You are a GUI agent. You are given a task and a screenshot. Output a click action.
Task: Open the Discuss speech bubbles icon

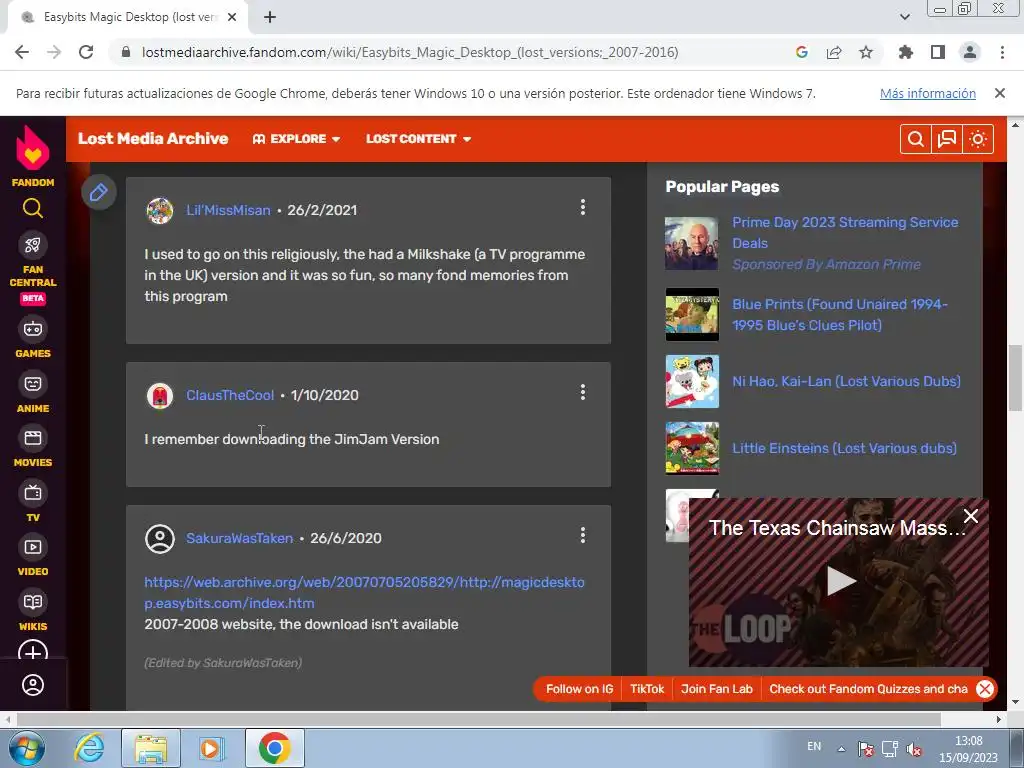[947, 139]
